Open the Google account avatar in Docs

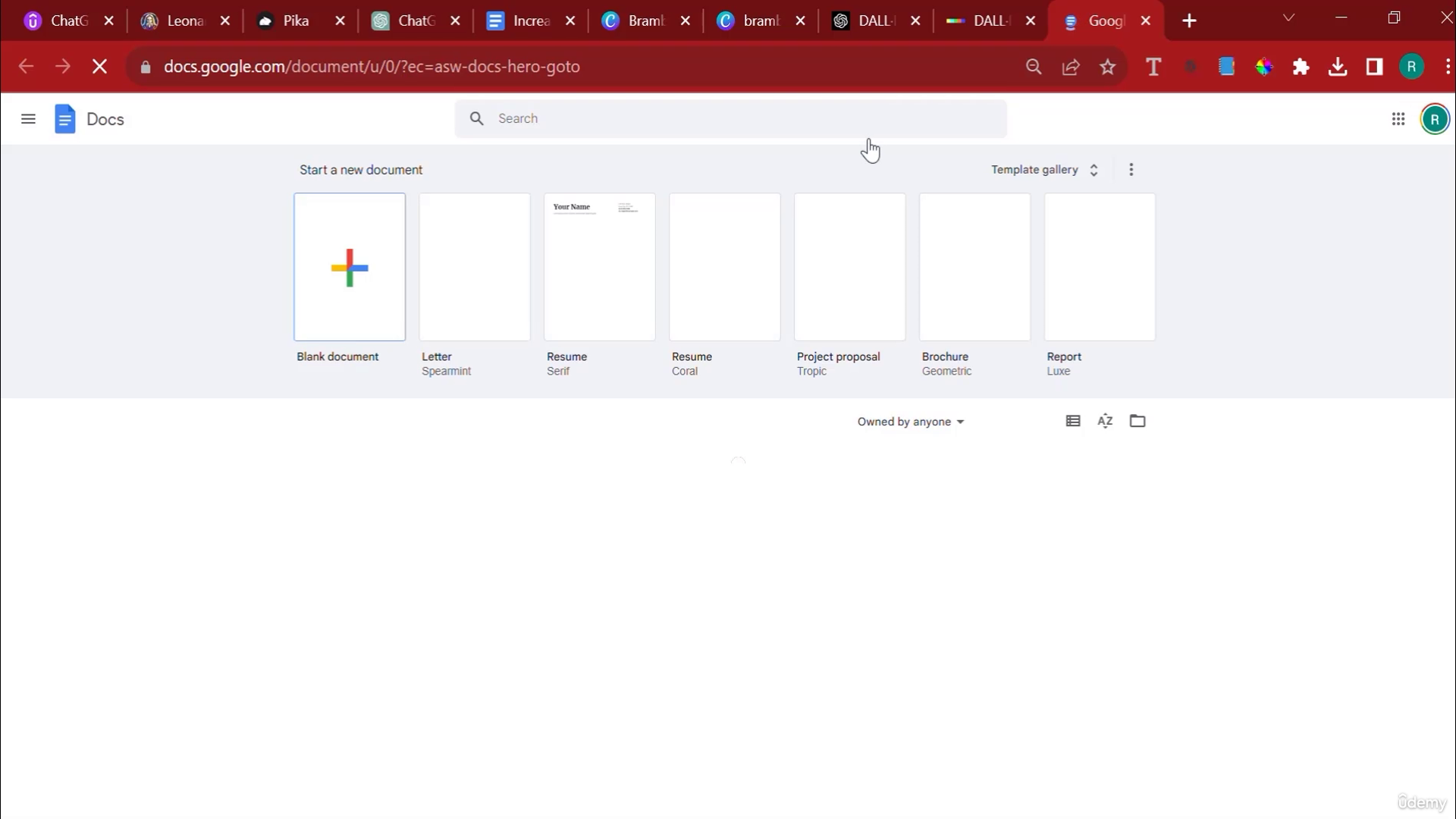1434,119
